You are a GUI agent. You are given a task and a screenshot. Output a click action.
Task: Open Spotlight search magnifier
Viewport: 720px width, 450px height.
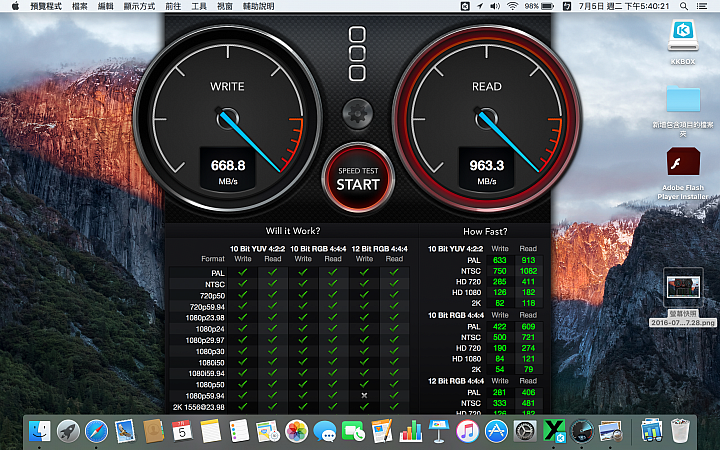tap(684, 6)
